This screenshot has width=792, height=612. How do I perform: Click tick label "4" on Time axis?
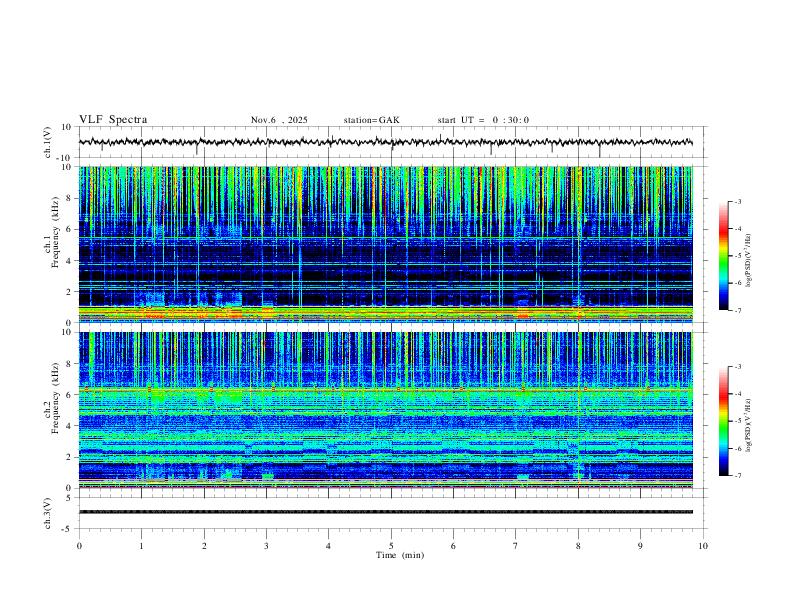point(328,546)
